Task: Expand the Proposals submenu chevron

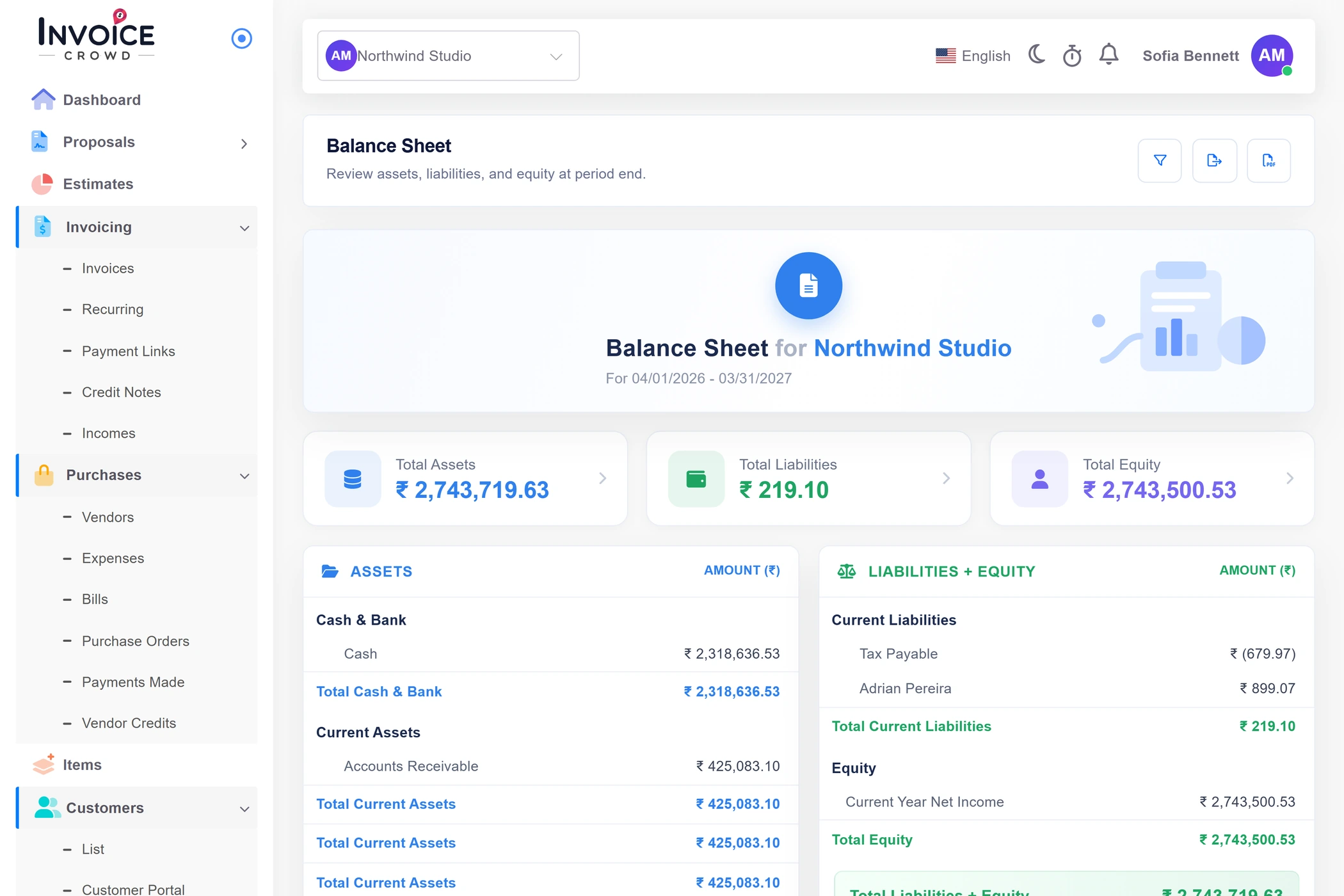Action: coord(244,143)
